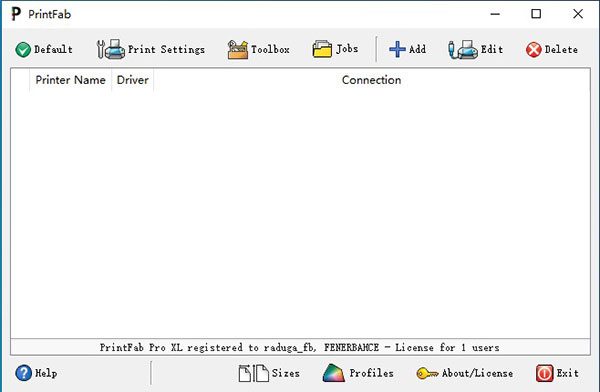The height and width of the screenshot is (392, 600).
Task: Click the PrintFab P logo in title bar
Action: [16, 14]
